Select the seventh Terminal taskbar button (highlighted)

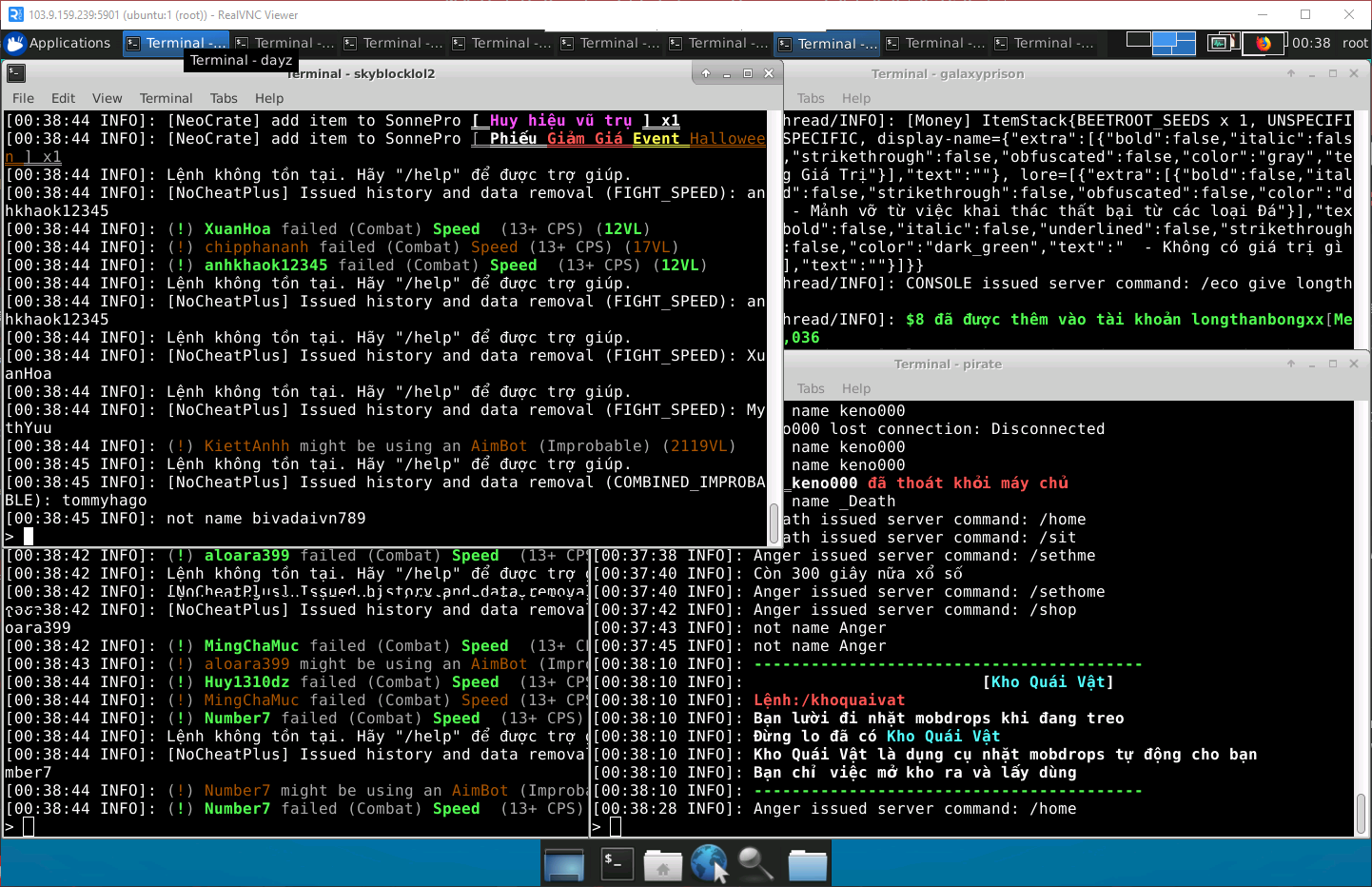(x=827, y=43)
